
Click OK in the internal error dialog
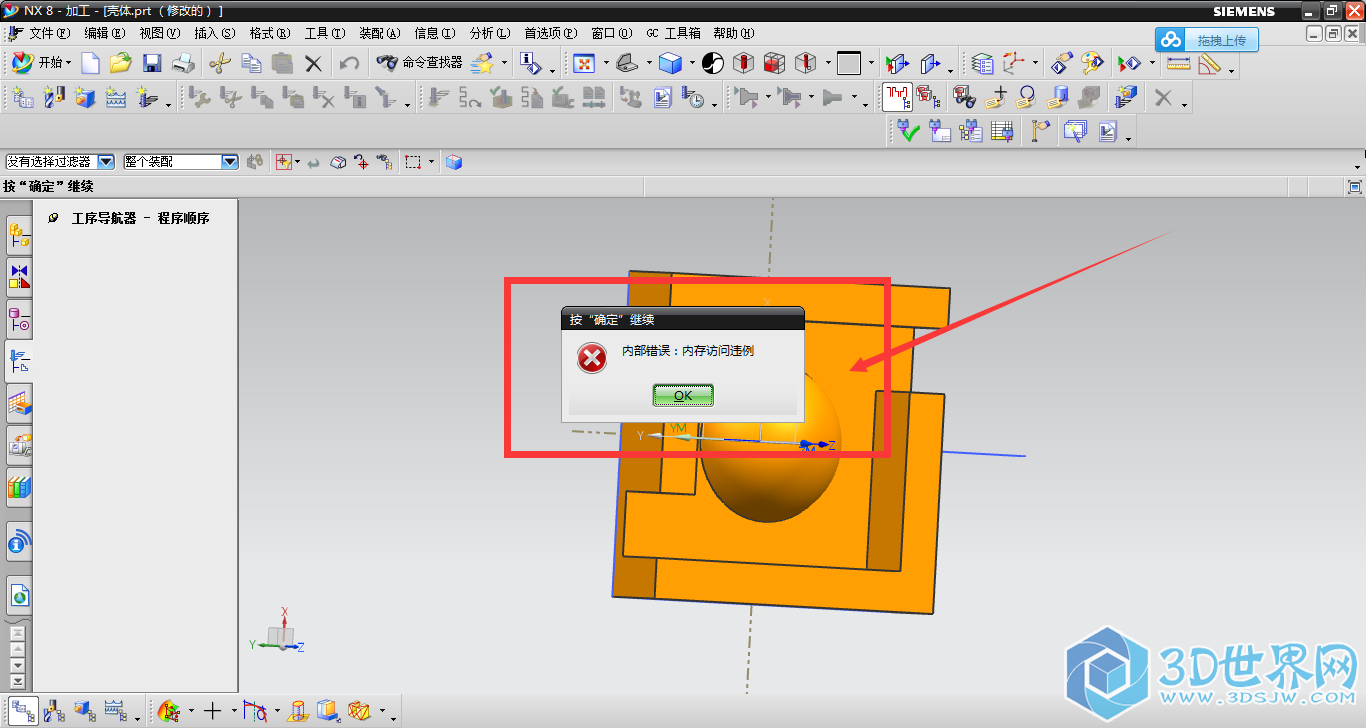point(683,395)
